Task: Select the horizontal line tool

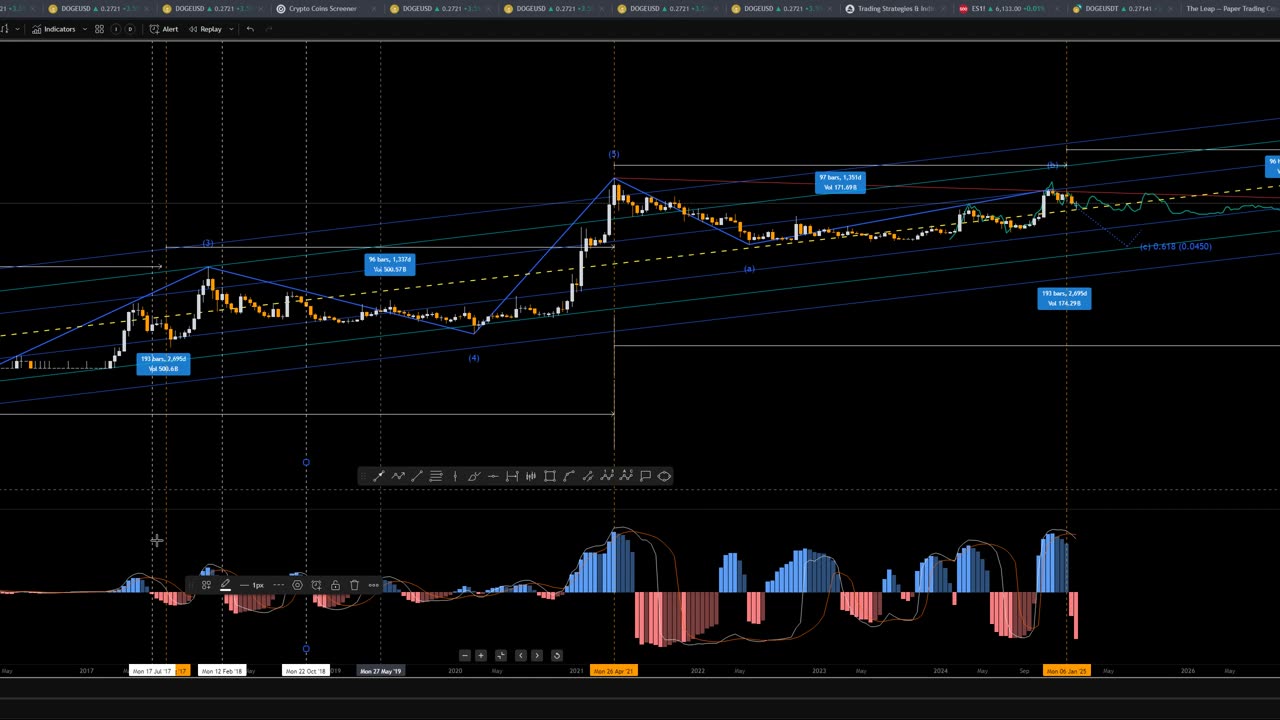Action: [x=493, y=476]
